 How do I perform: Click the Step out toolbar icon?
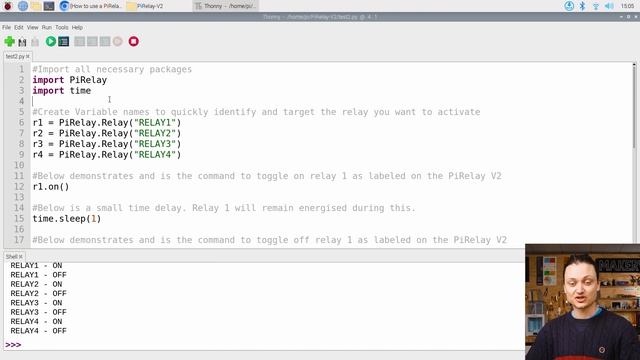[x=105, y=41]
